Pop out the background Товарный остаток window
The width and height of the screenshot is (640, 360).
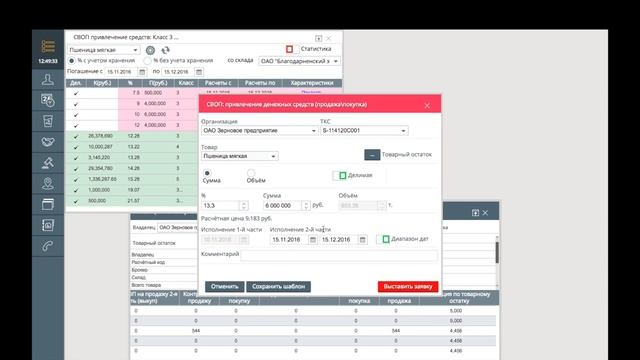pyautogui.click(x=475, y=213)
